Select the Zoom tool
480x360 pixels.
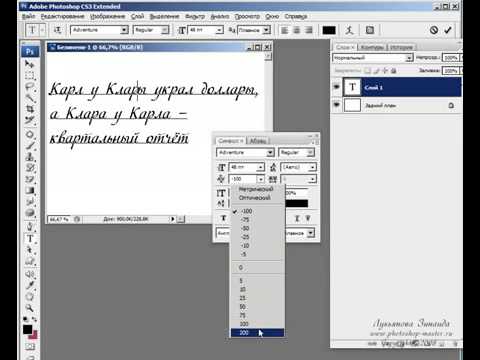coord(30,308)
